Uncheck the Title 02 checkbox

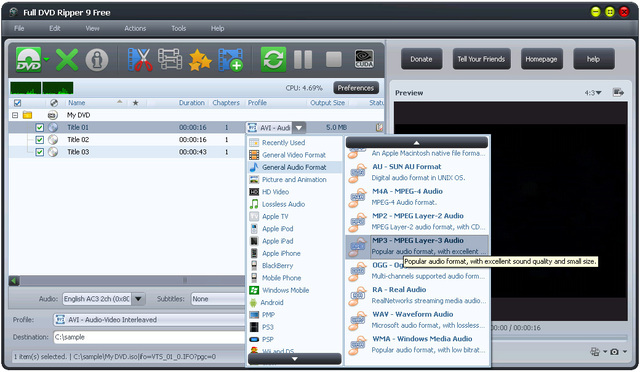(40, 140)
